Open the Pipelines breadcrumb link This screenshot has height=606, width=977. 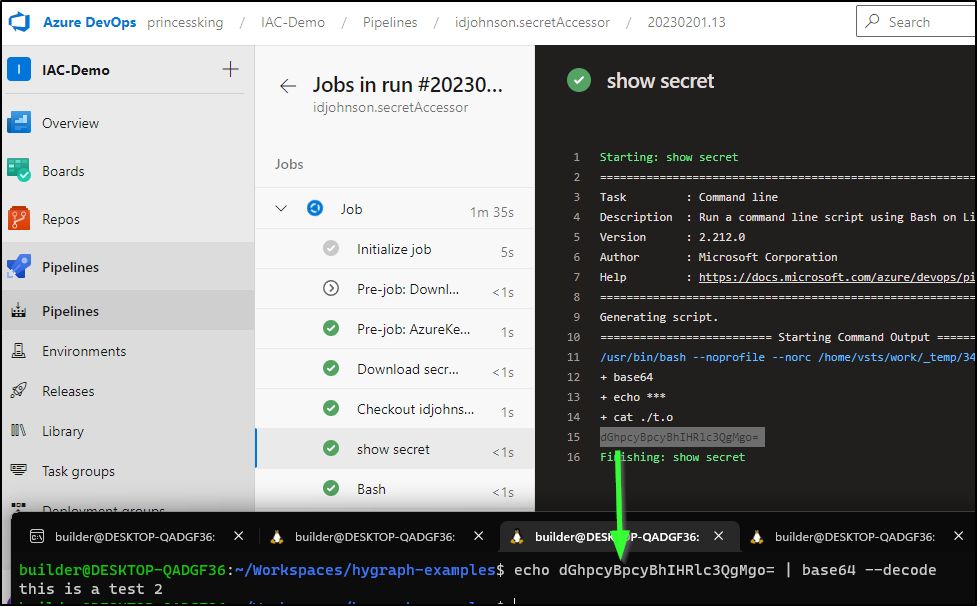coord(390,22)
